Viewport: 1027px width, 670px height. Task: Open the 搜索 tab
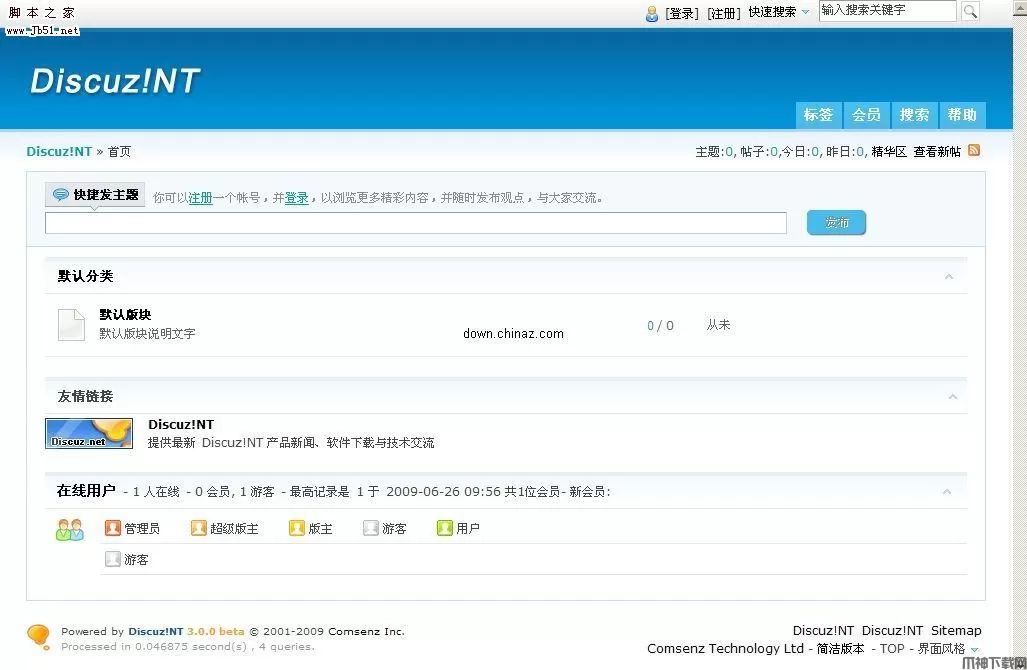click(914, 115)
